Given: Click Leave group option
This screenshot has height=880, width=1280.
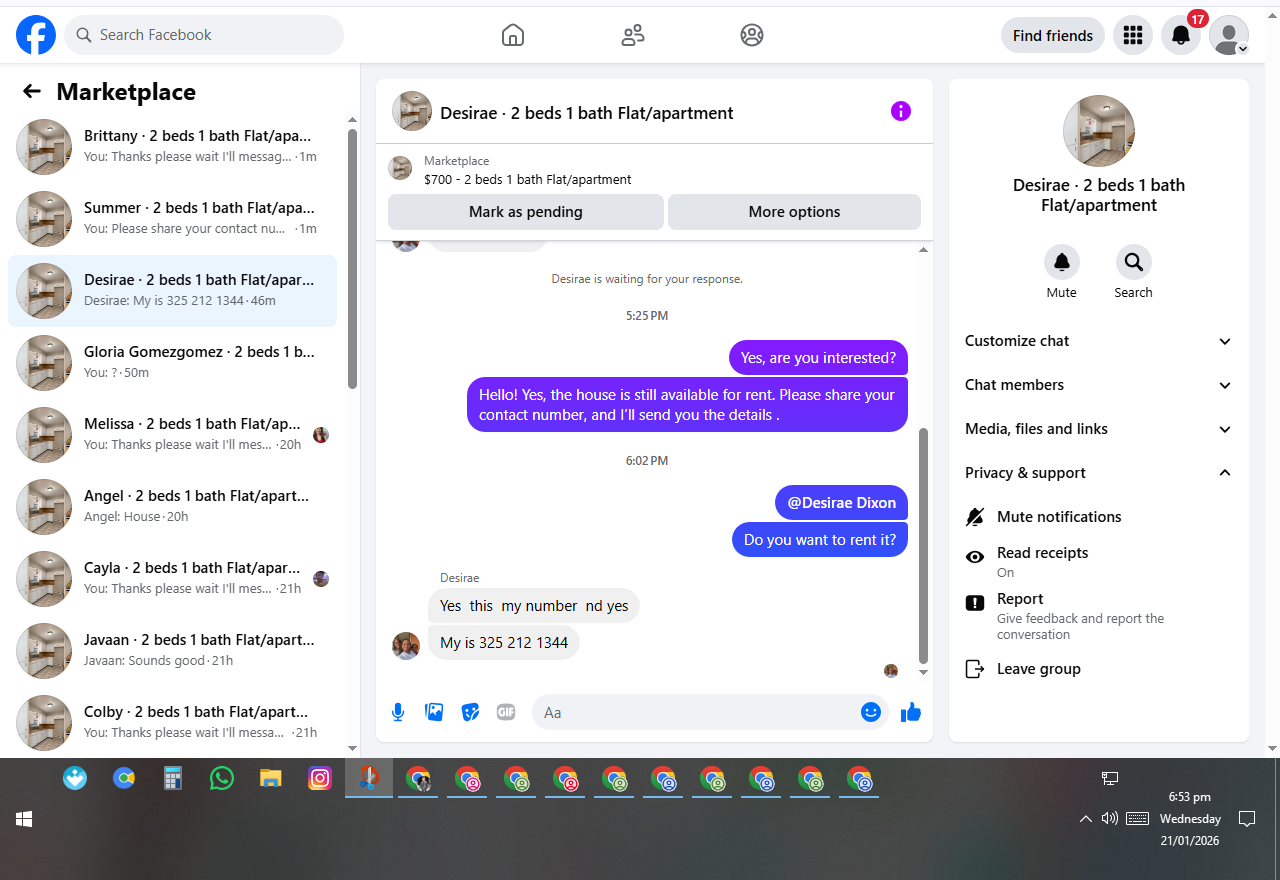Looking at the screenshot, I should click(1099, 669).
